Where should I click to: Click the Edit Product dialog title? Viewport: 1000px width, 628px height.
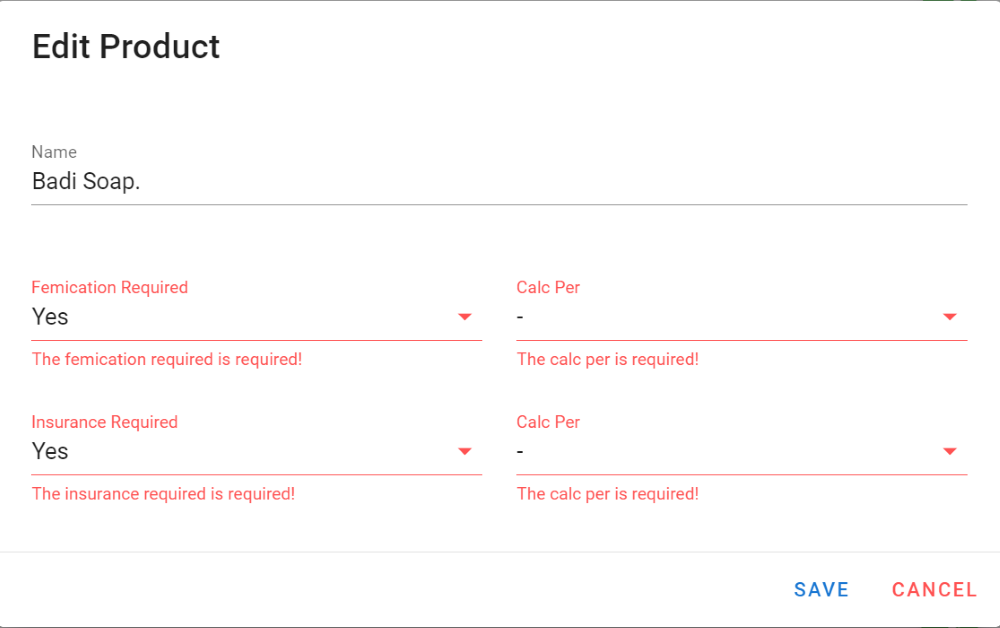pos(126,47)
